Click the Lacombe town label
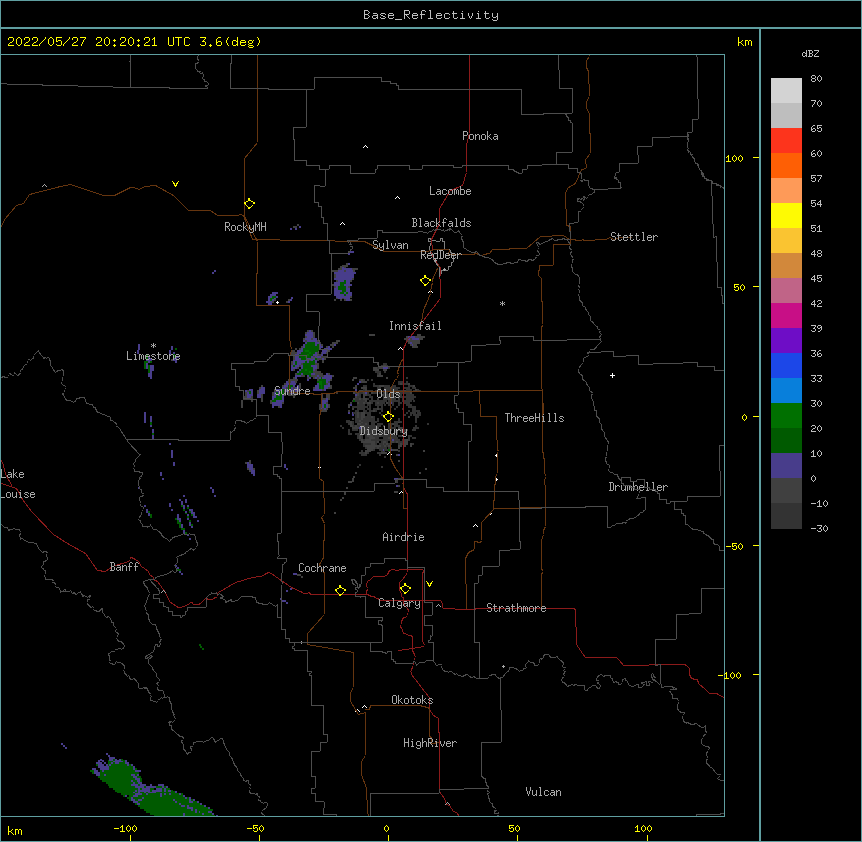 click(x=450, y=191)
